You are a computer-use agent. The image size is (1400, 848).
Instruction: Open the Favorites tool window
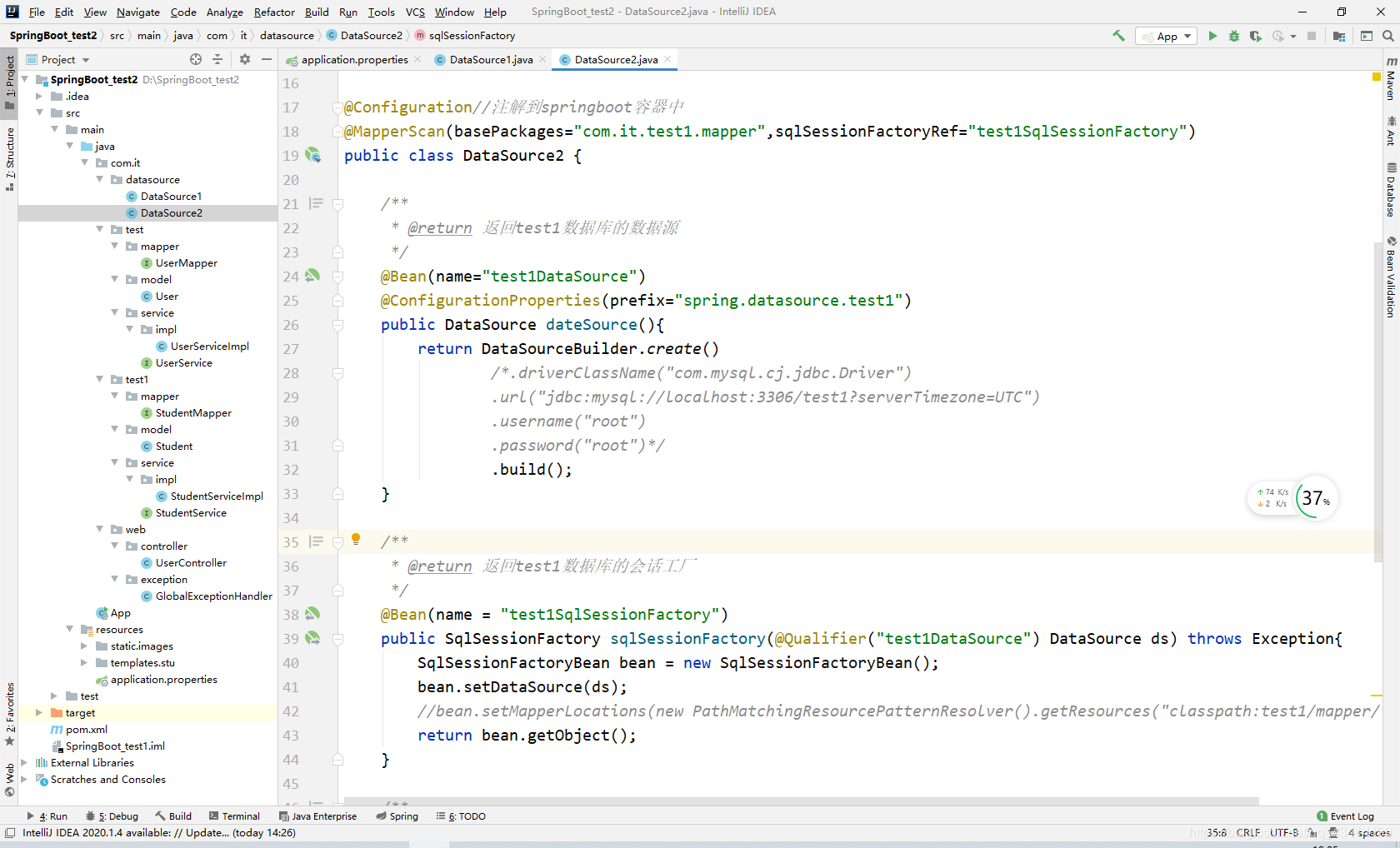tap(9, 715)
